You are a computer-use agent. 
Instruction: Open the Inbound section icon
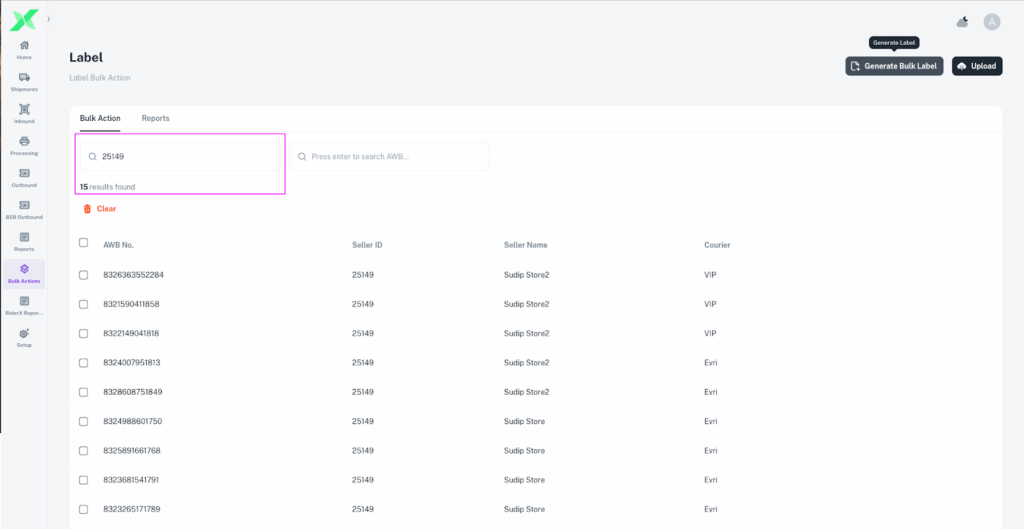[x=24, y=110]
